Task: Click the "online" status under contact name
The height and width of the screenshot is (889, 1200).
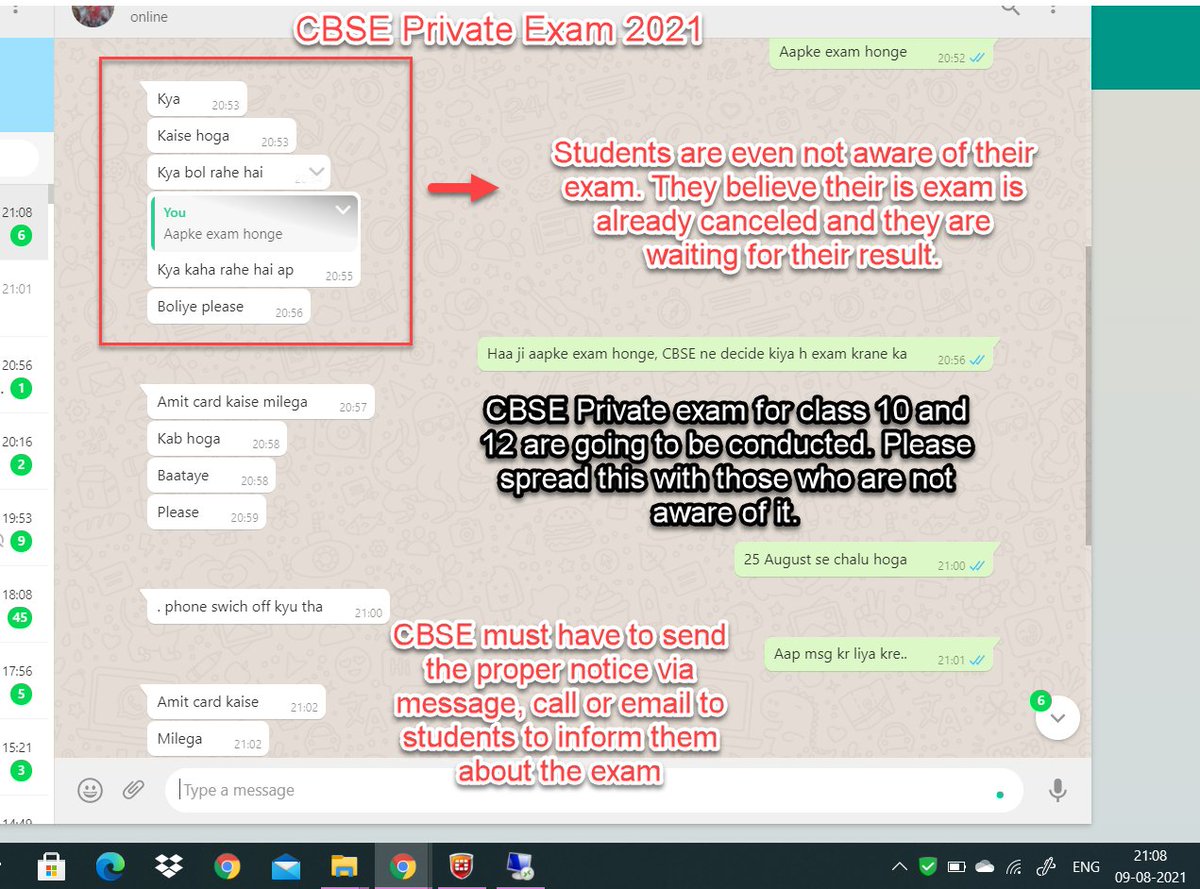Action: pyautogui.click(x=149, y=17)
